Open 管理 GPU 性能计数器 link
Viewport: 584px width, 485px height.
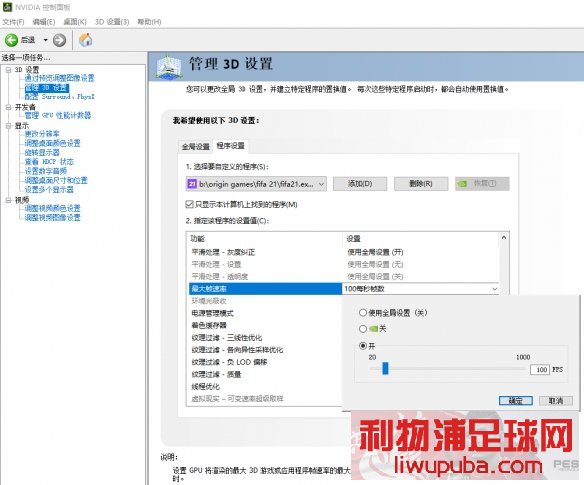point(58,115)
